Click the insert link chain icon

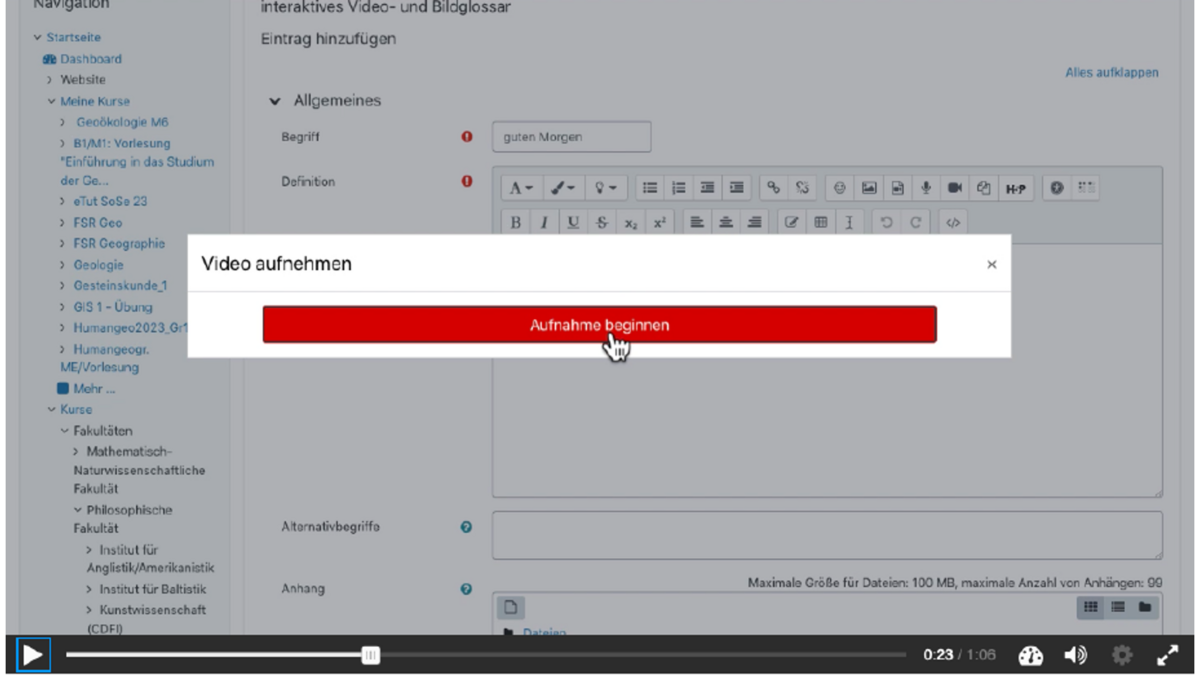(x=773, y=188)
